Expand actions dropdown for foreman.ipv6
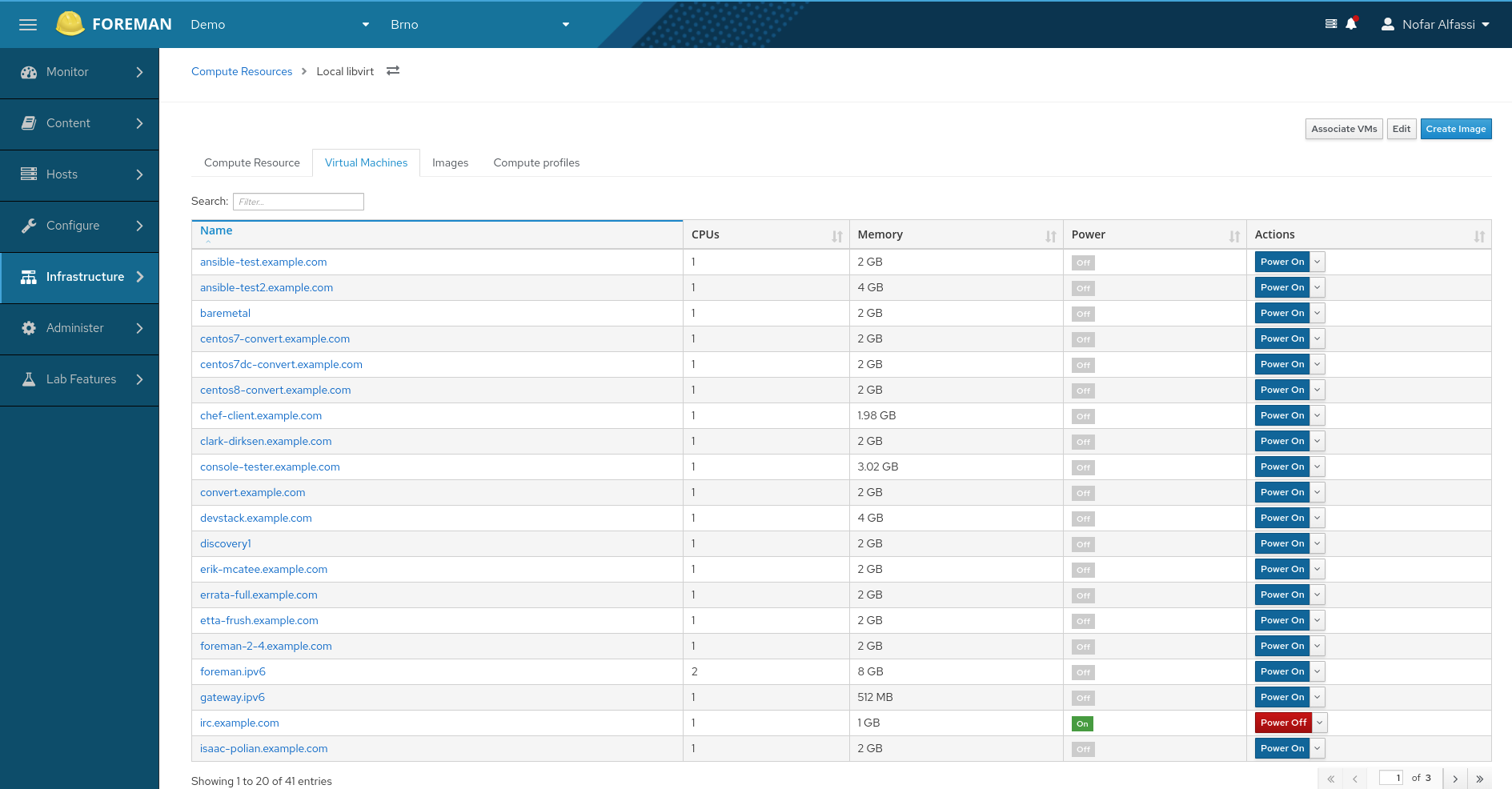 click(x=1317, y=671)
